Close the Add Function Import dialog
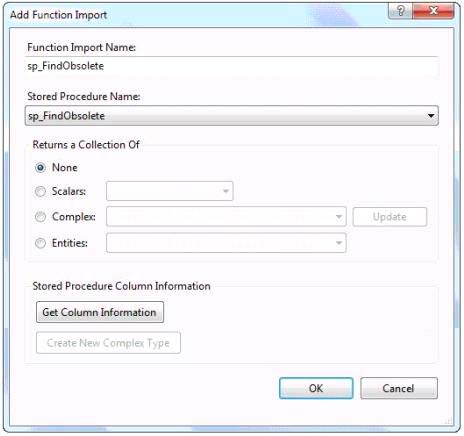Viewport: 464px width, 436px height. click(433, 11)
